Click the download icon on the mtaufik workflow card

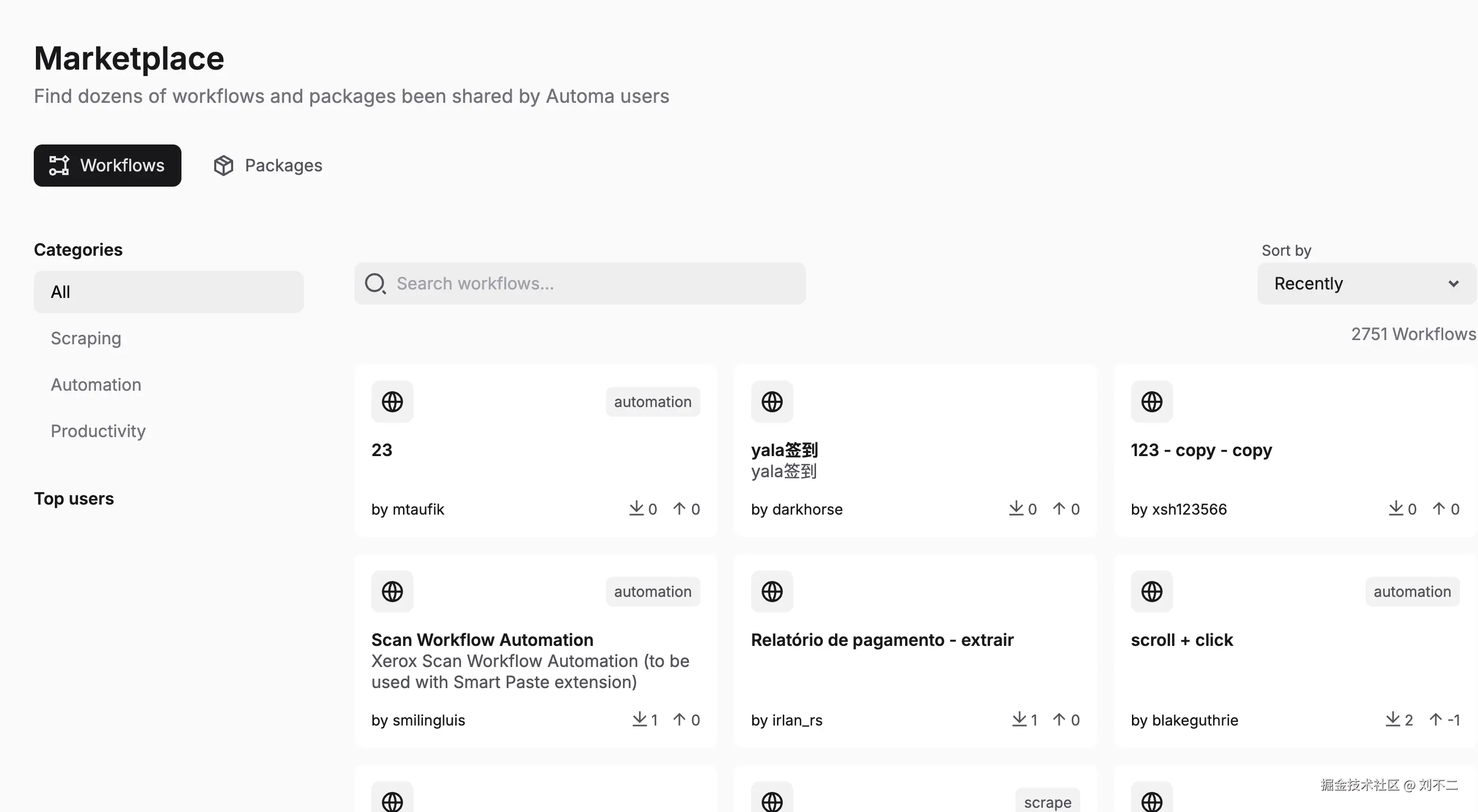636,508
